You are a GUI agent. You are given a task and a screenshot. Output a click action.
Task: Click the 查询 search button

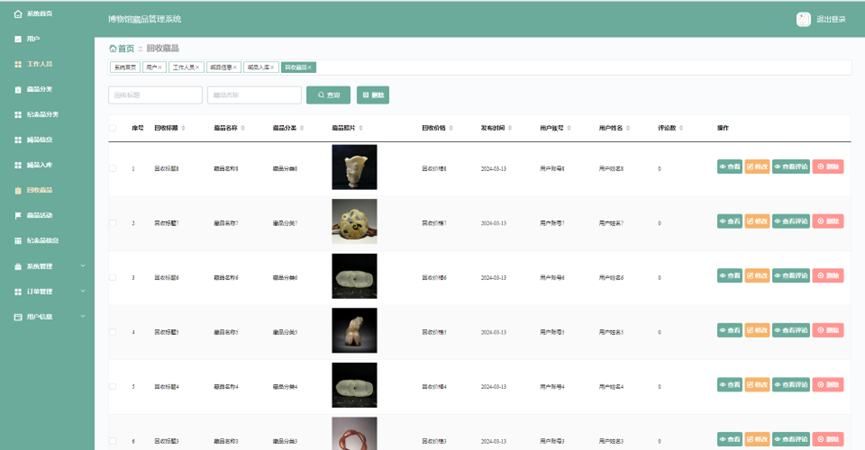pos(328,95)
